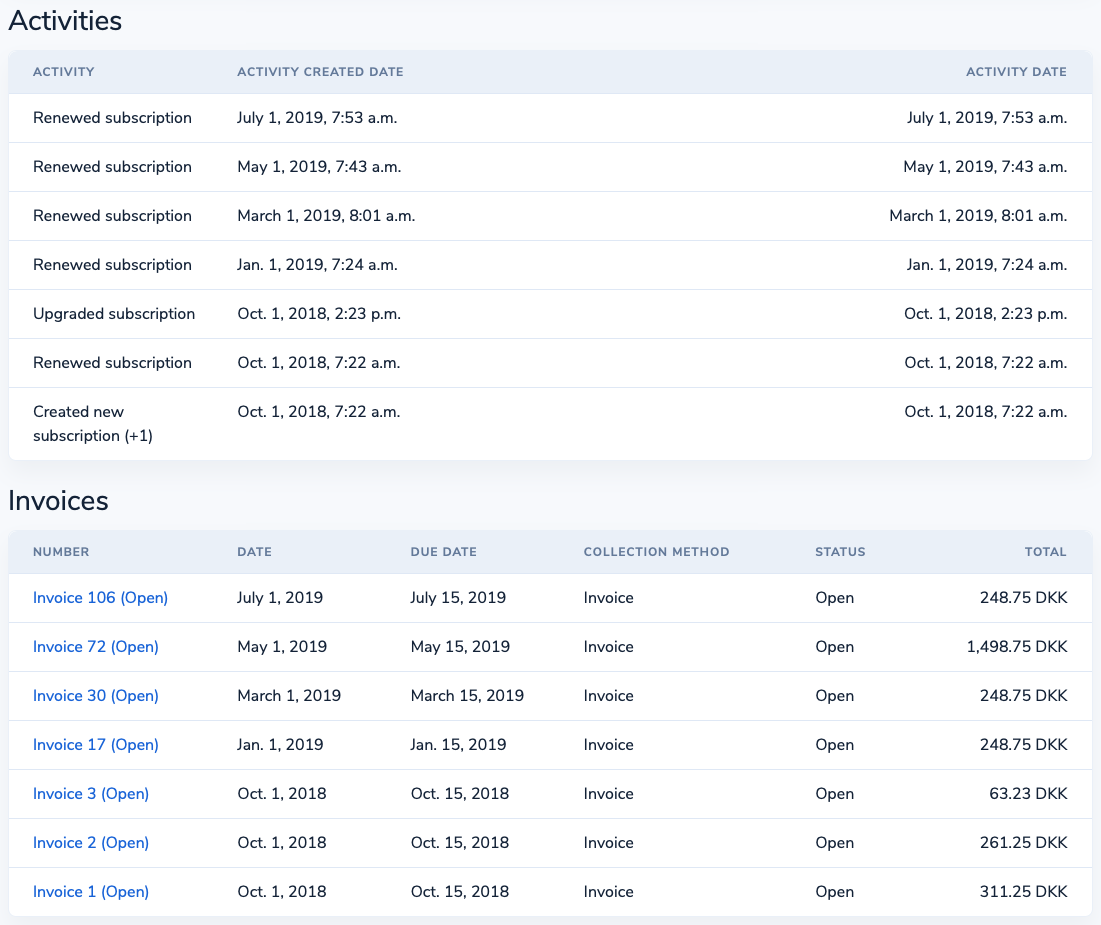Click due date May 15, 2019

click(461, 647)
